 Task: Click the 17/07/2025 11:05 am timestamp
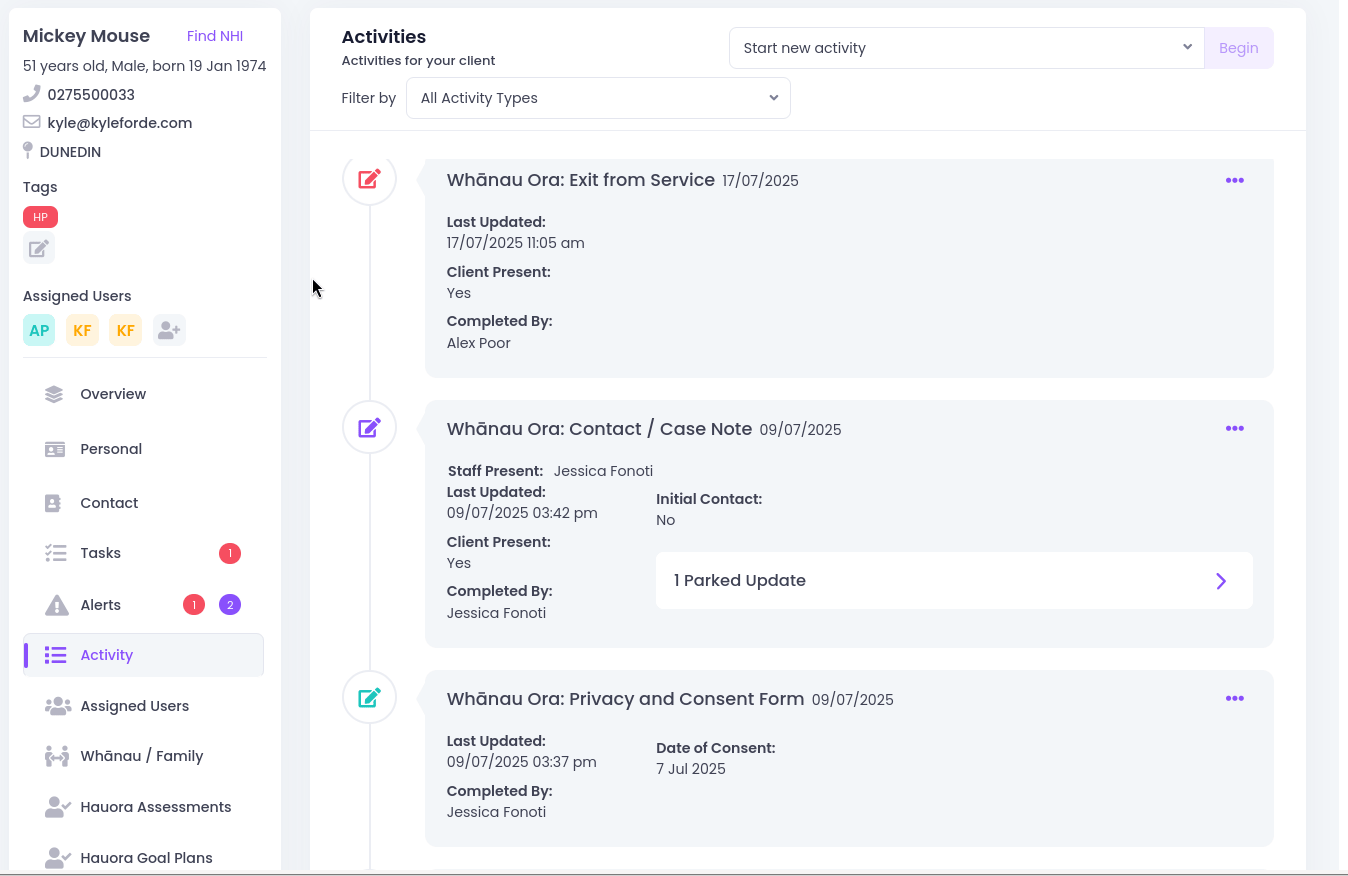click(516, 243)
